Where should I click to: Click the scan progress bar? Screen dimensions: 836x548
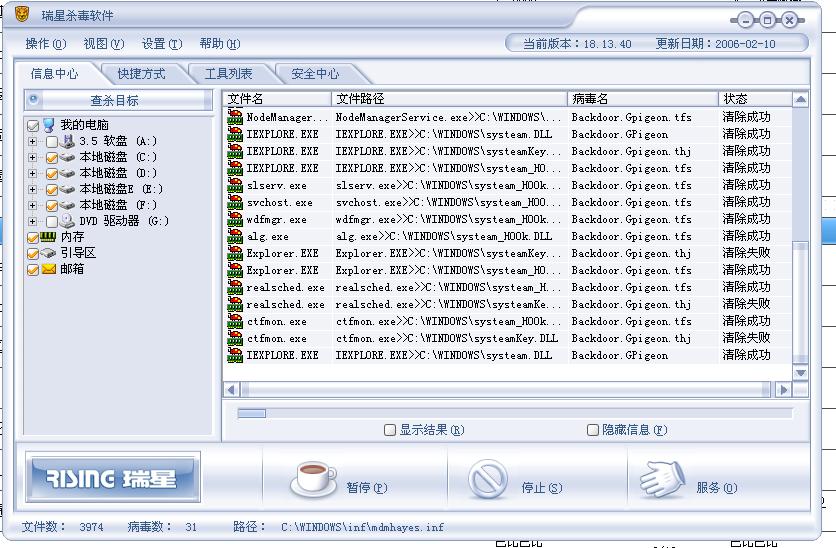(x=515, y=413)
